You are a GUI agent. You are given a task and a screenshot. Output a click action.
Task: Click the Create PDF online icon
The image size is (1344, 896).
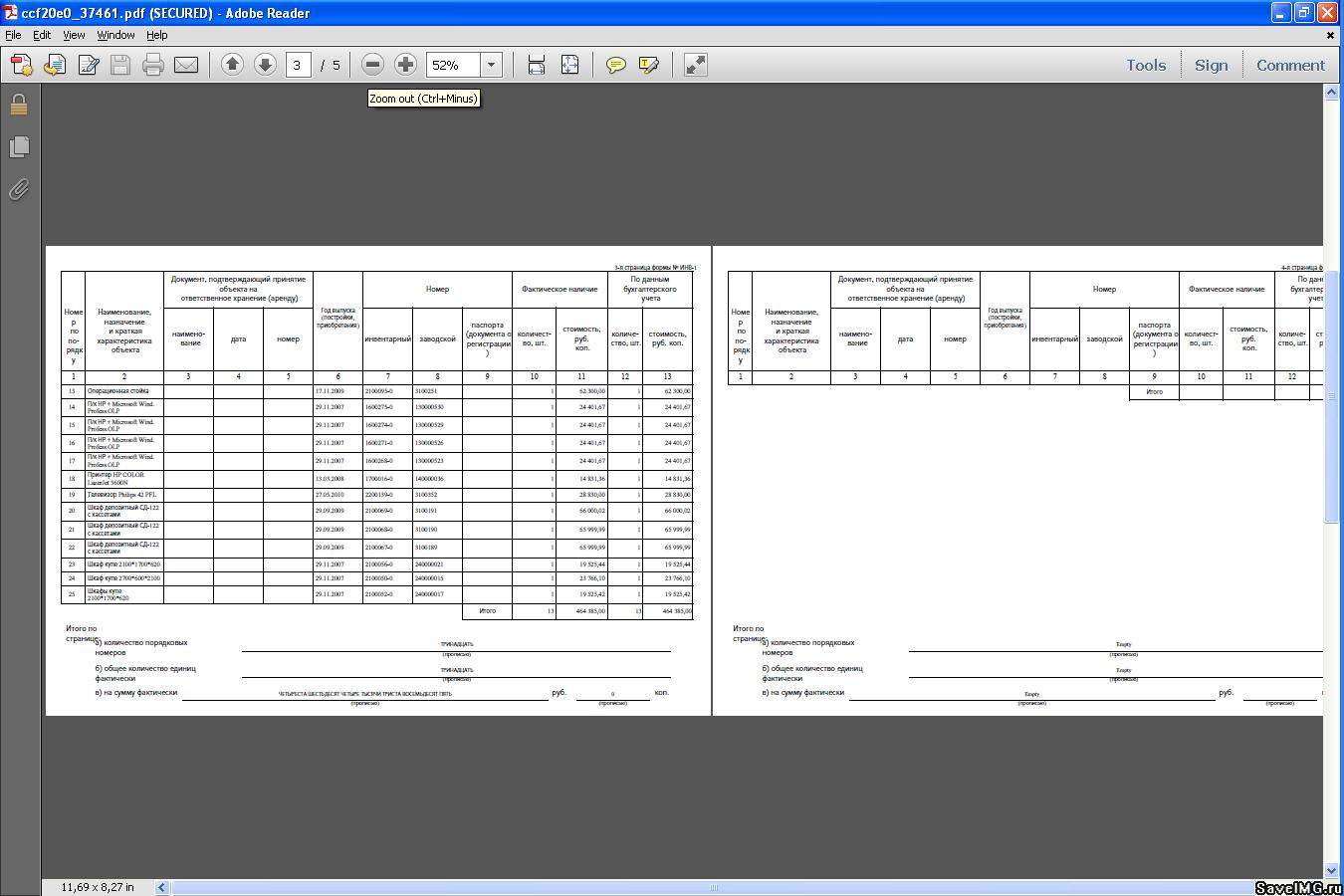pos(21,65)
